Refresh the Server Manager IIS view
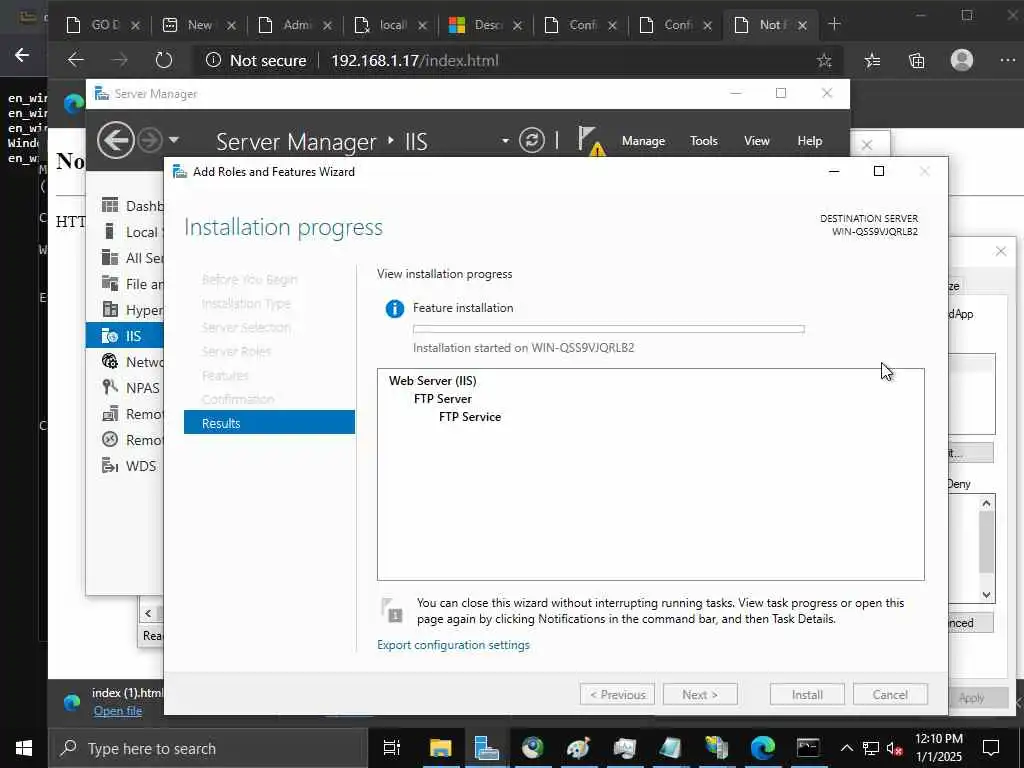This screenshot has width=1024, height=768. [532, 140]
